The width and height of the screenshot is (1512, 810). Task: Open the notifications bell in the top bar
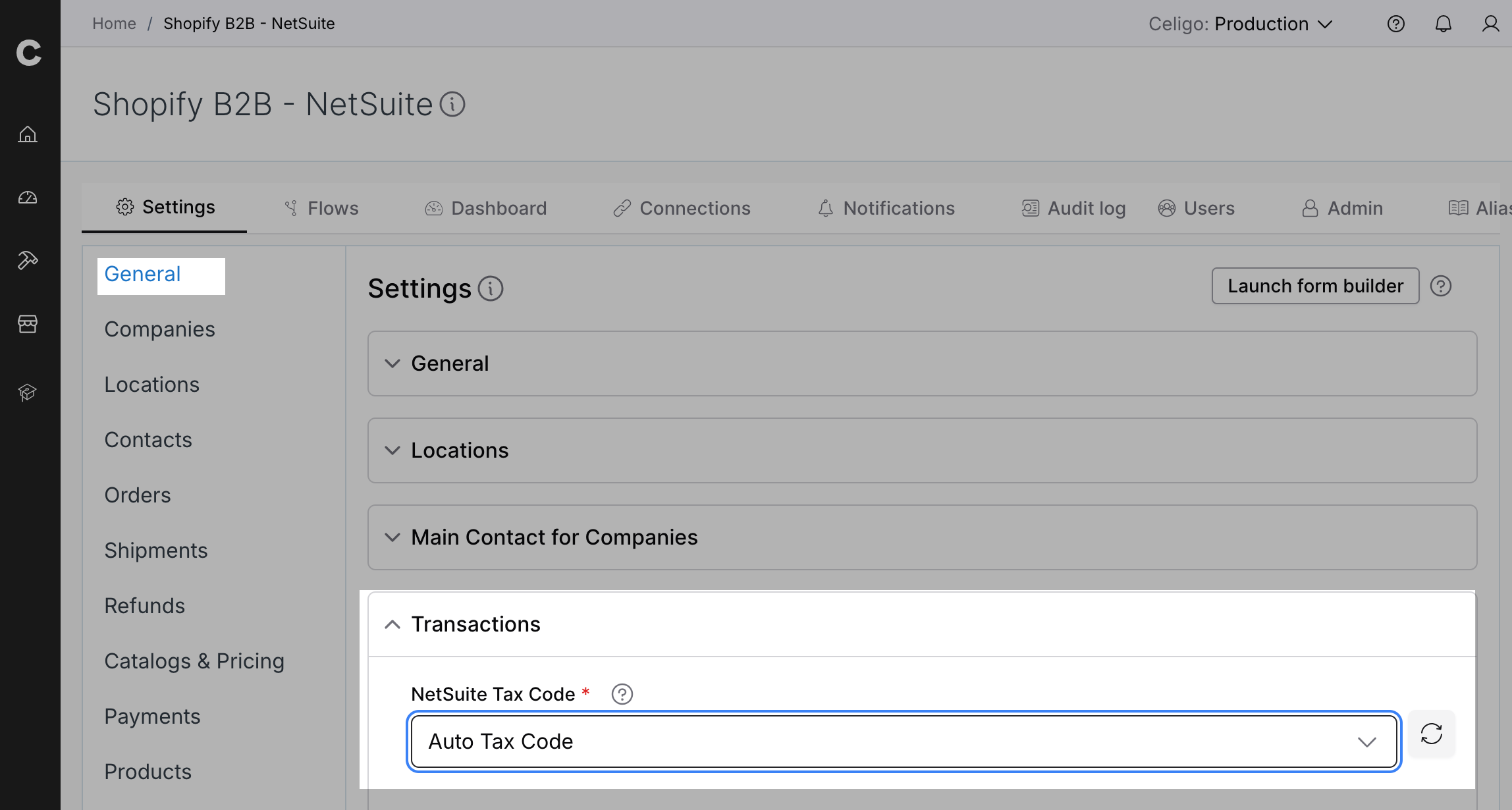click(x=1443, y=24)
